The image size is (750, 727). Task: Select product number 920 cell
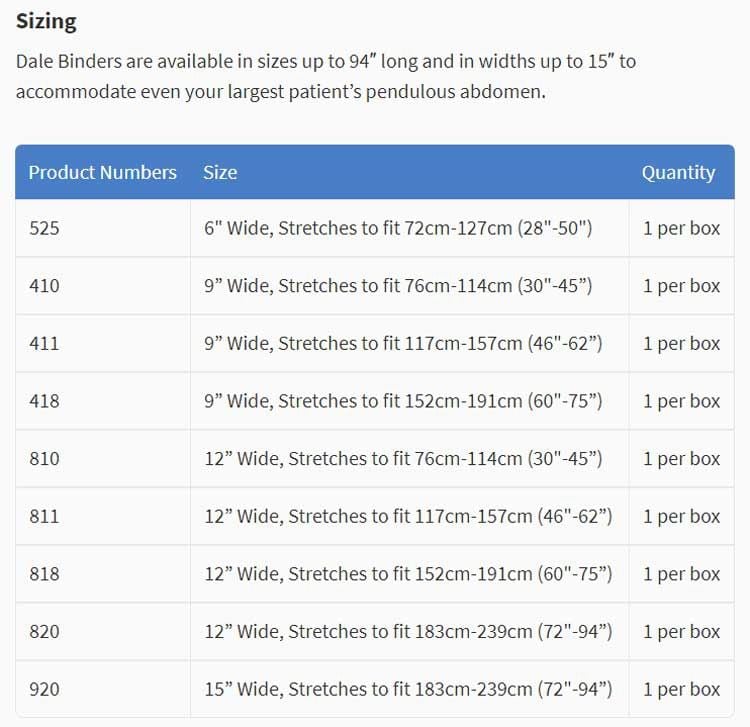103,689
